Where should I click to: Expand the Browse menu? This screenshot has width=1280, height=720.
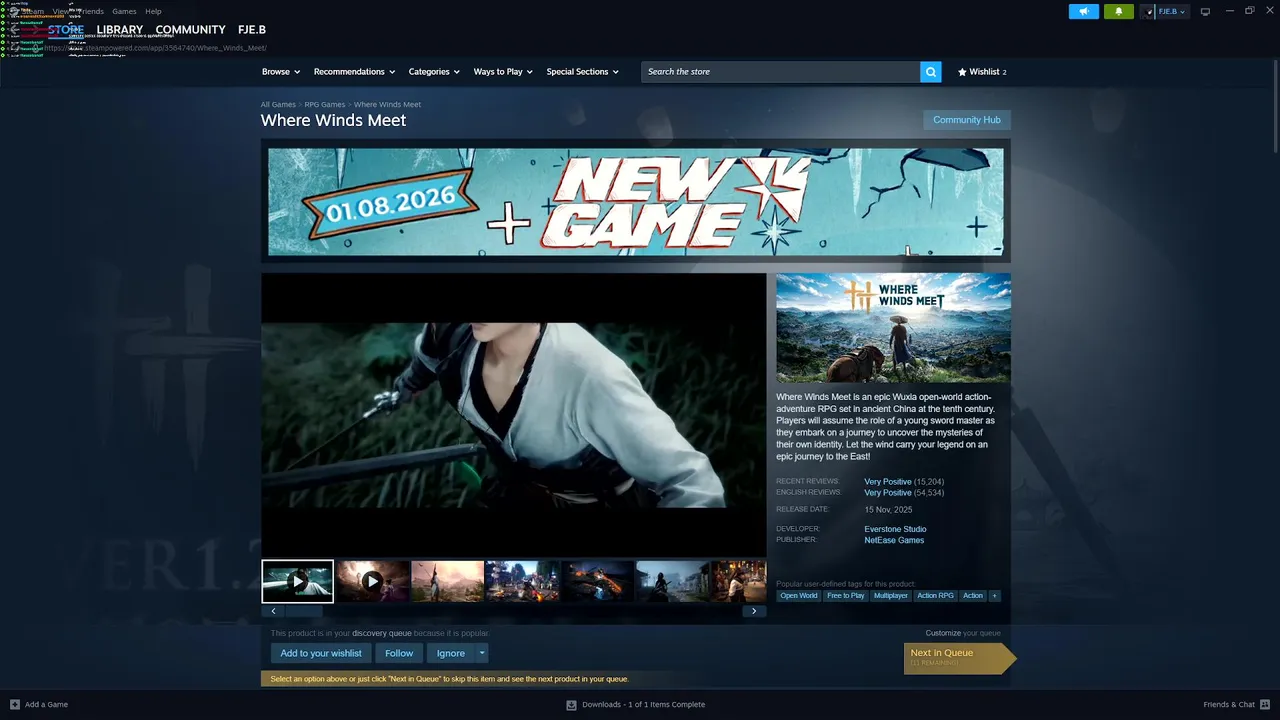click(281, 72)
